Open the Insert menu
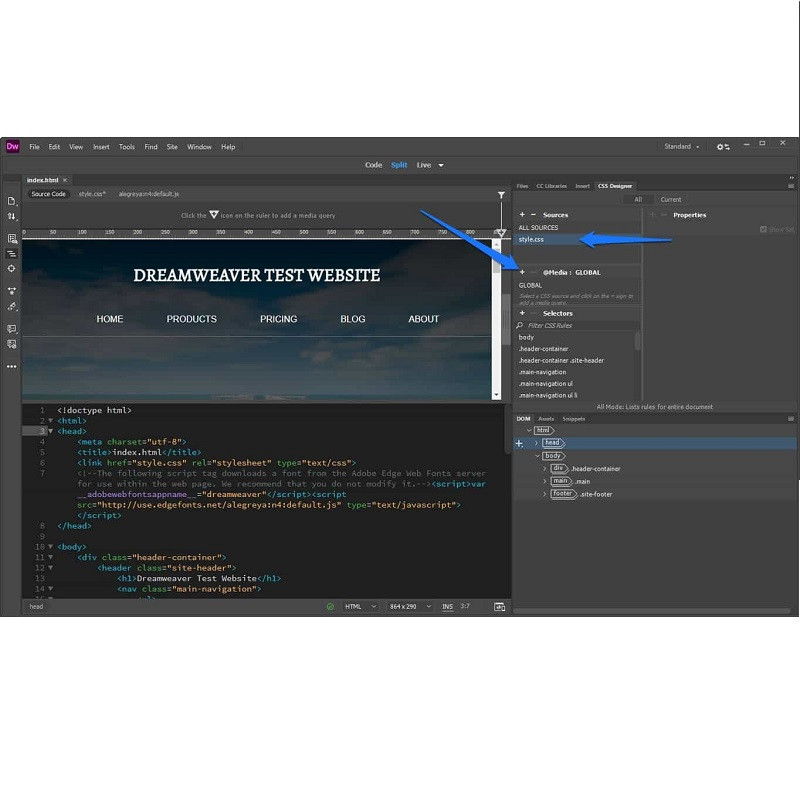800x800 pixels. [101, 147]
